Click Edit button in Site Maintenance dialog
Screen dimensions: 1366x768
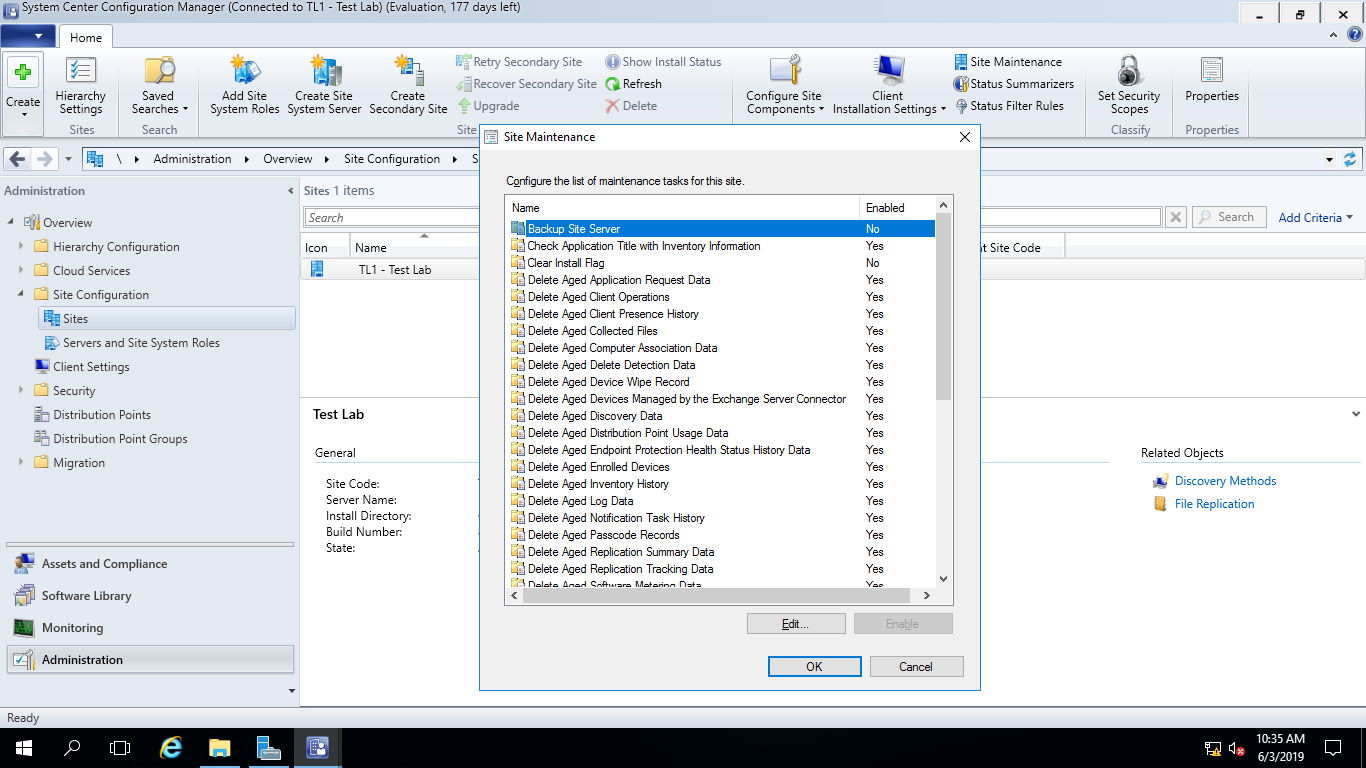(x=796, y=624)
